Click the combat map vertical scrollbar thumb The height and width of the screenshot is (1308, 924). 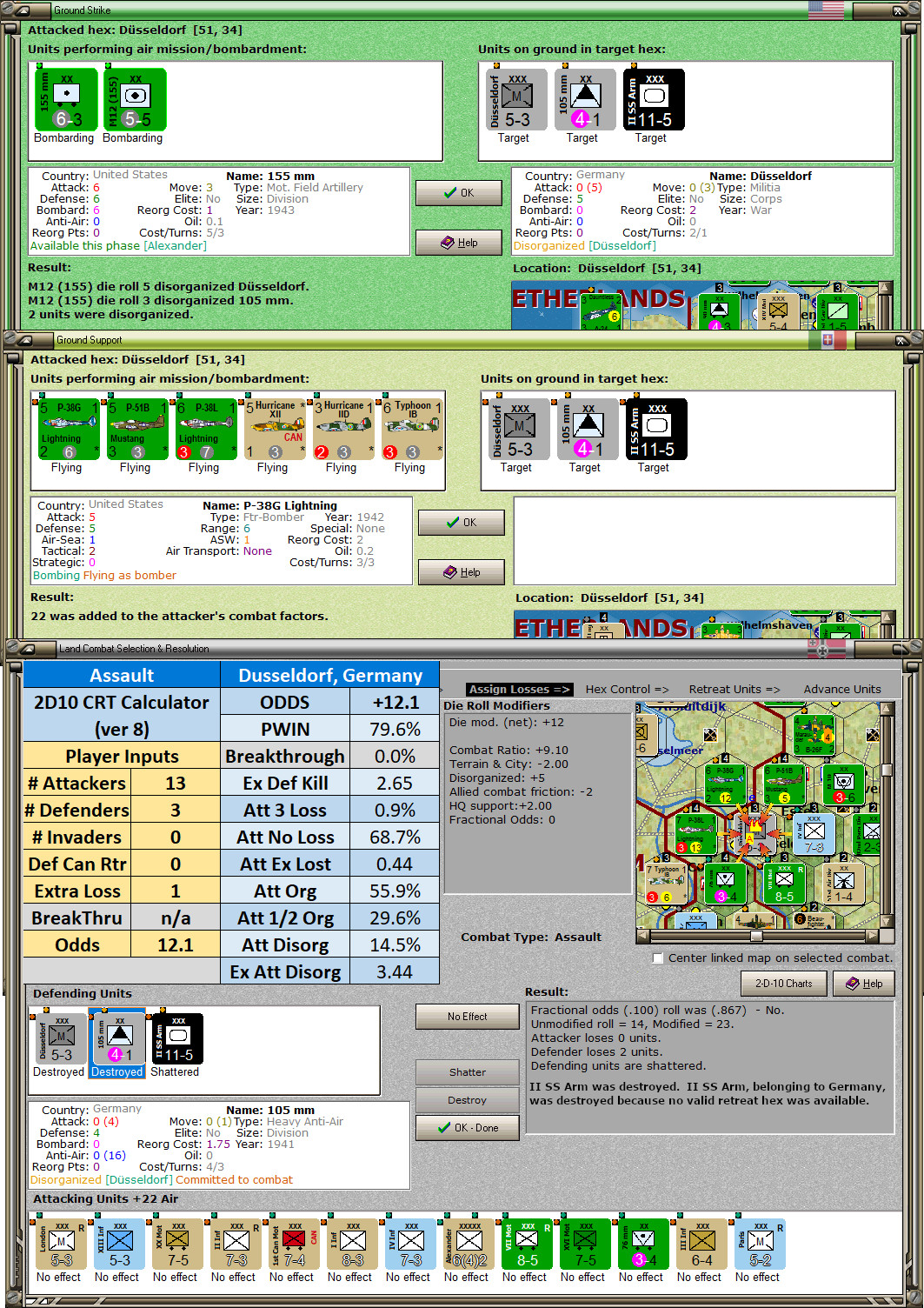[x=887, y=770]
